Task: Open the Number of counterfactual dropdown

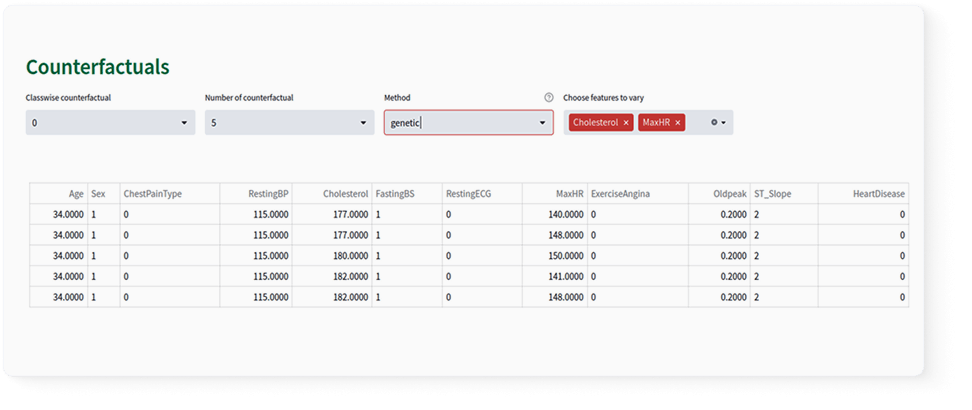Action: coord(289,123)
